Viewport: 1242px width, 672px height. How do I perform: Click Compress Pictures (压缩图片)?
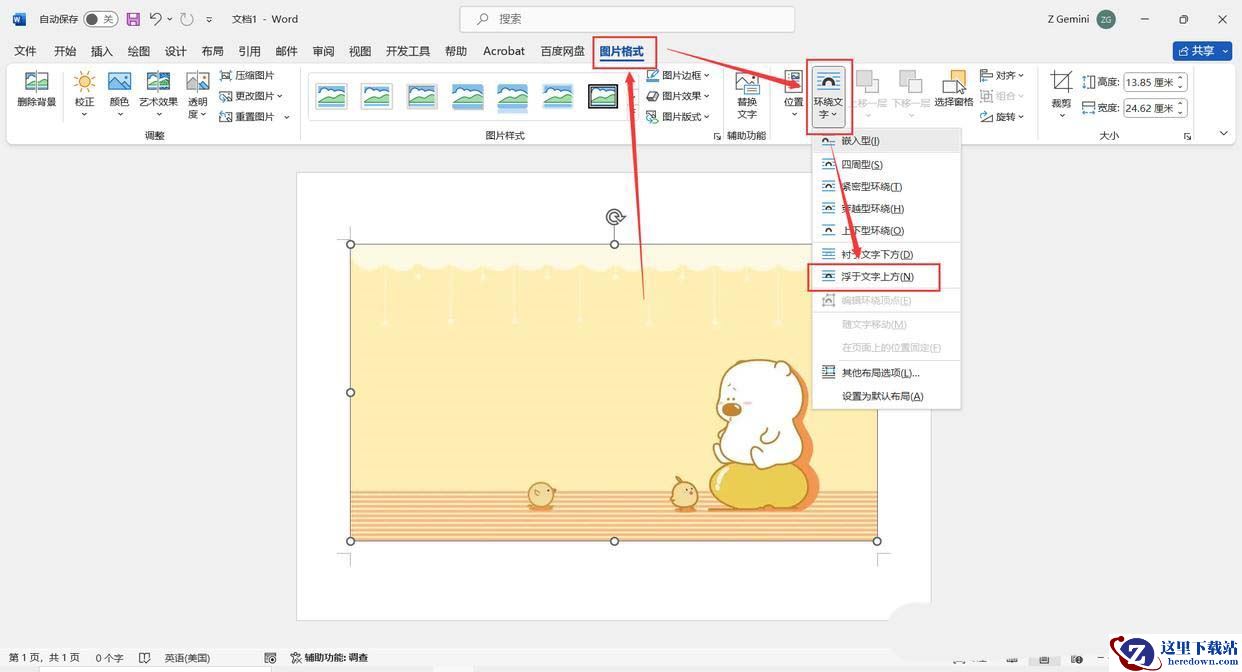[x=247, y=75]
